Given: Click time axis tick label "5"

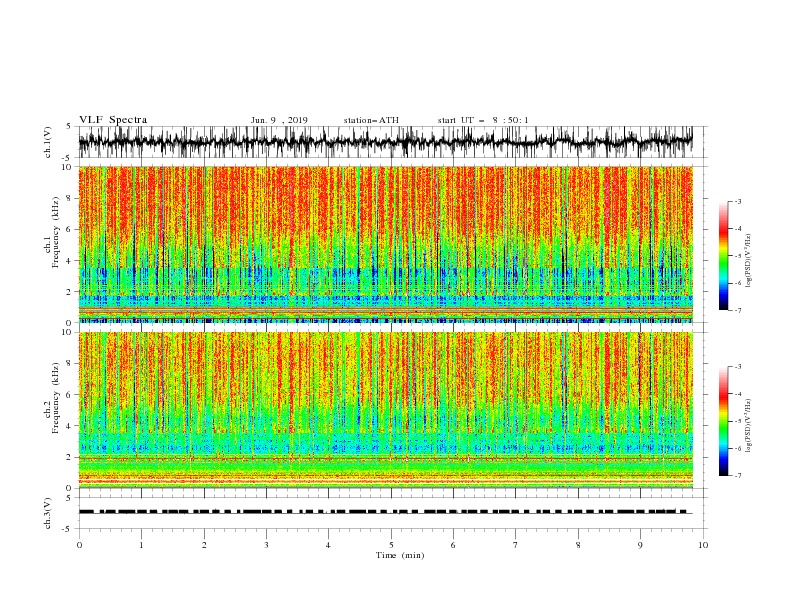Looking at the screenshot, I should [x=391, y=545].
